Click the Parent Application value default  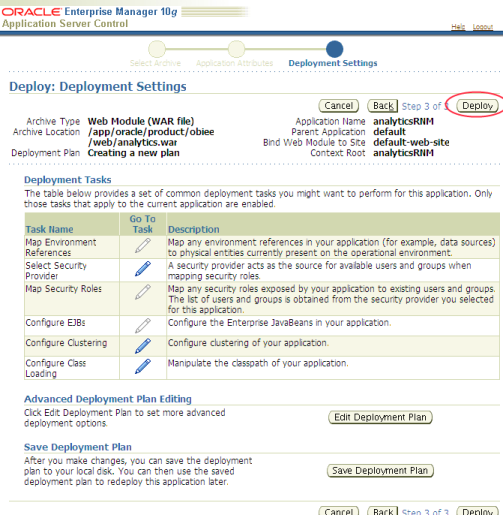click(389, 132)
